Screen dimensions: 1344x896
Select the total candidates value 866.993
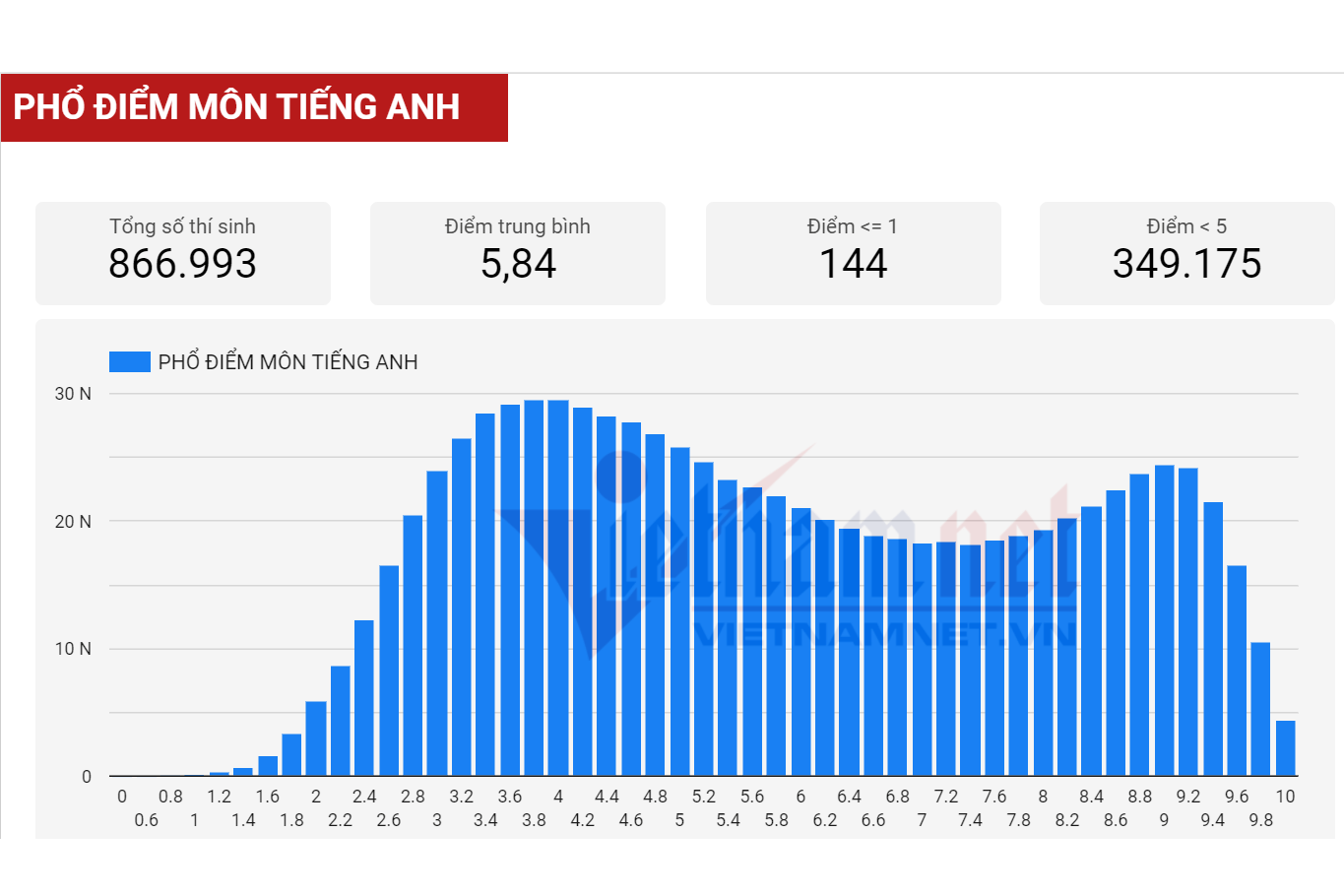click(182, 264)
